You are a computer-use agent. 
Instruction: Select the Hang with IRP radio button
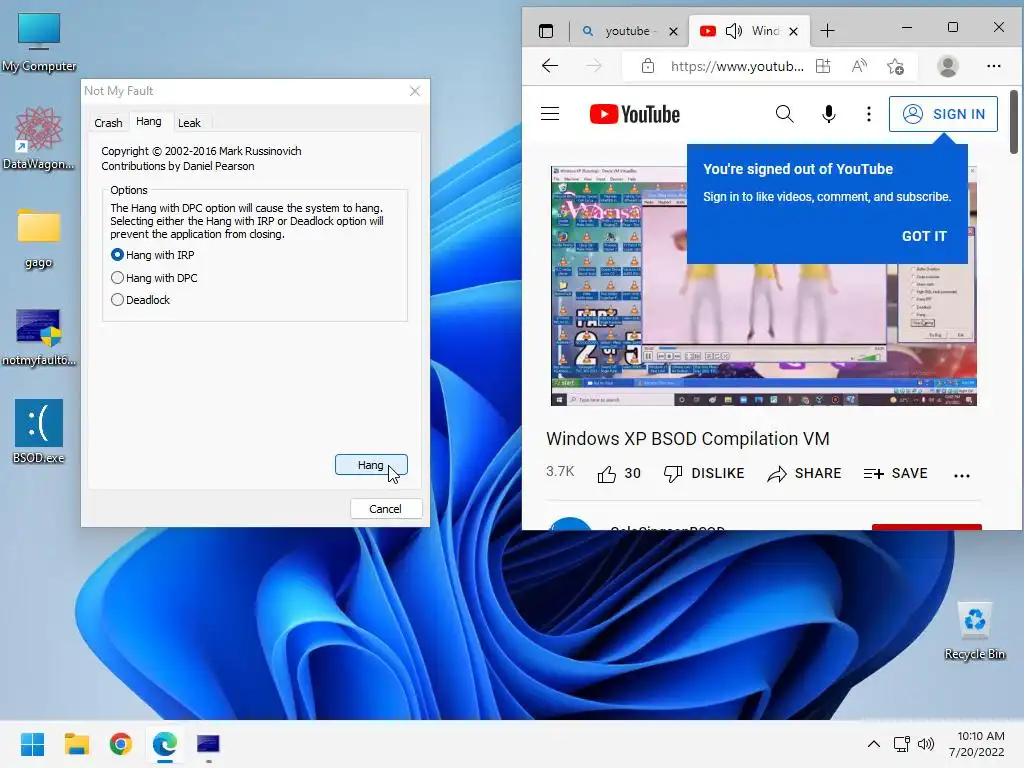[118, 255]
